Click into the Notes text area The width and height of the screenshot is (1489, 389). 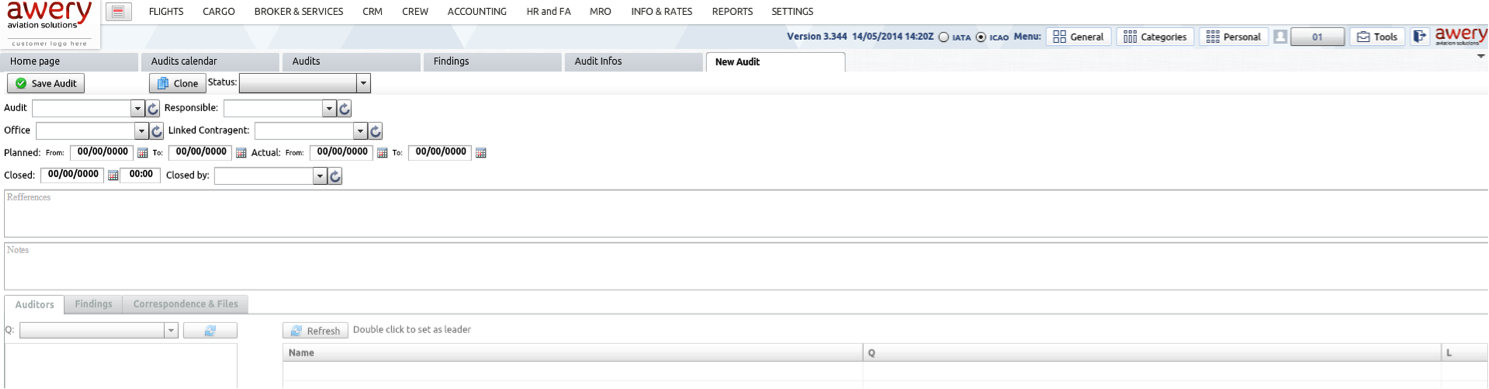coord(744,266)
